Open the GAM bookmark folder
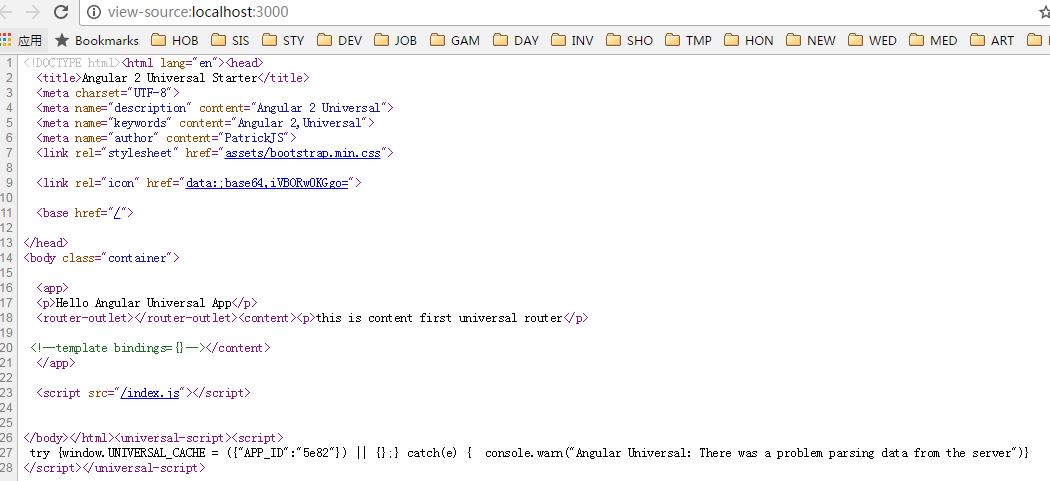Viewport: 1050px width, 481px height. point(455,40)
